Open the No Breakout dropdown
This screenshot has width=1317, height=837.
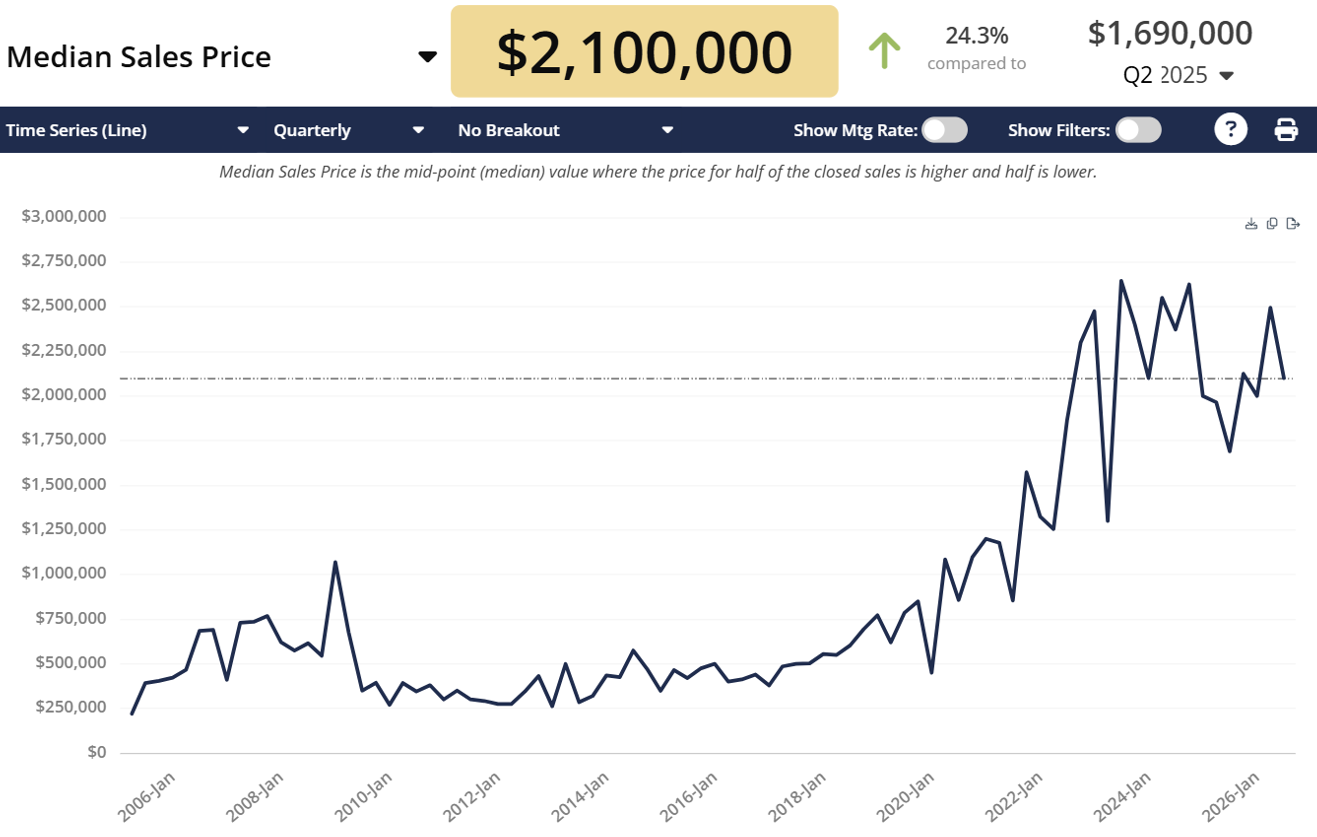[x=566, y=130]
